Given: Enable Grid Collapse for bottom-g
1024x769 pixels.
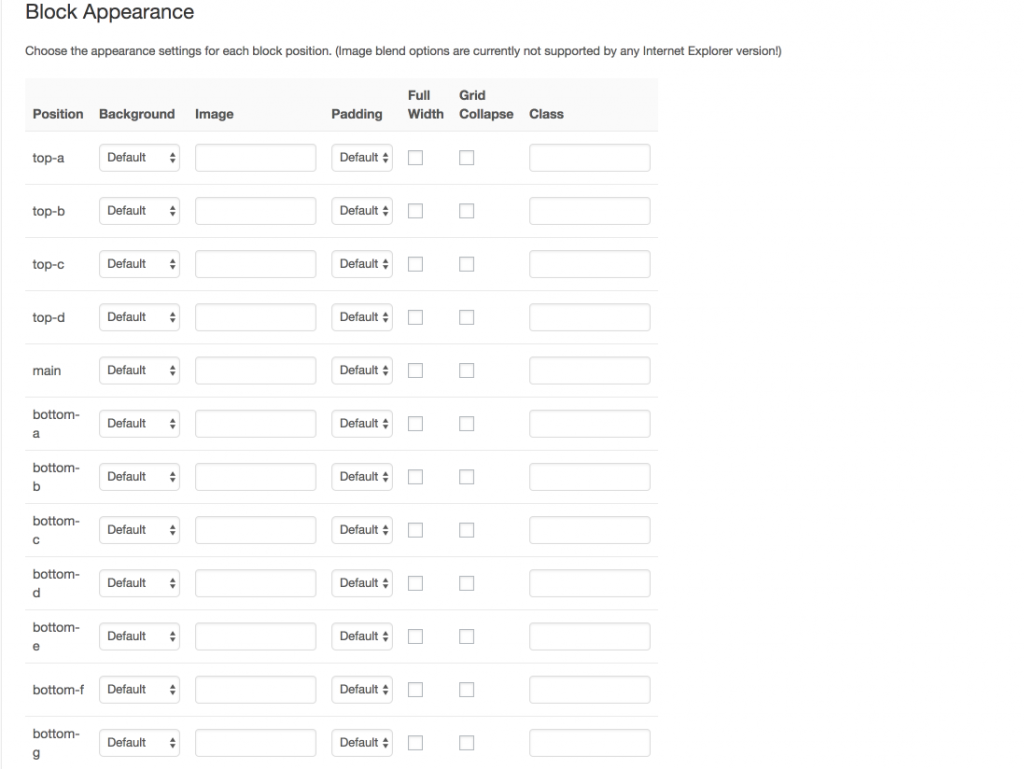Looking at the screenshot, I should pyautogui.click(x=466, y=742).
